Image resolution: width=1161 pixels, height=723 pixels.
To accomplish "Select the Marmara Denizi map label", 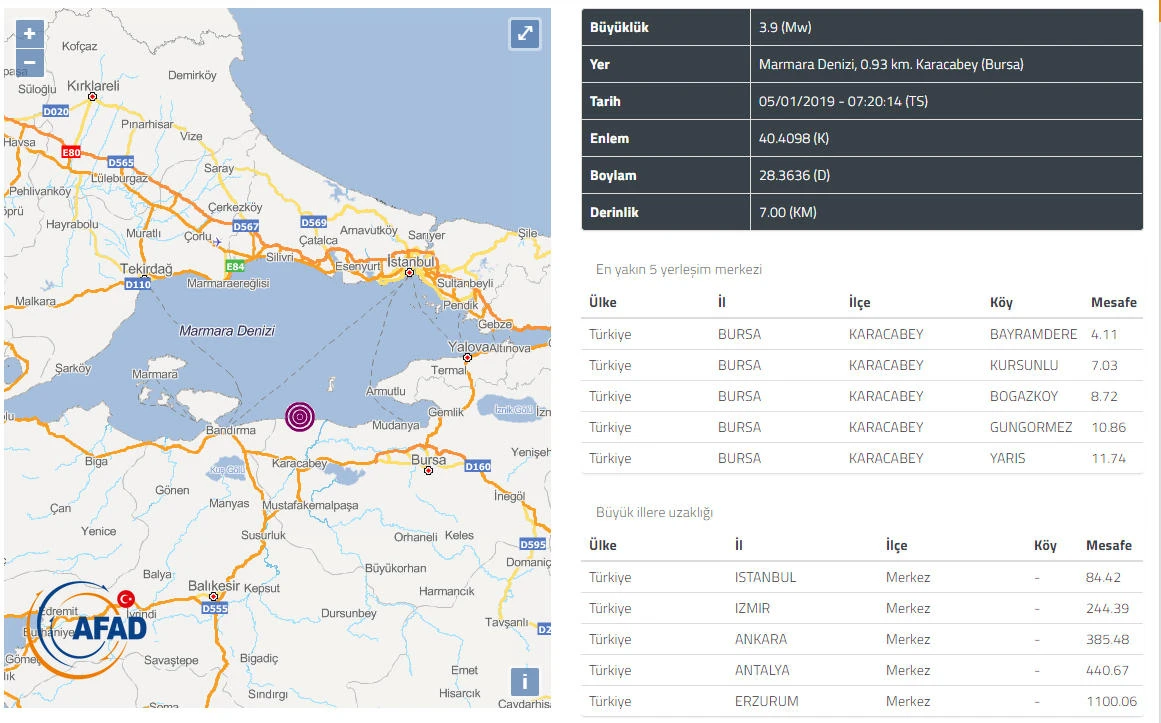I will (x=227, y=330).
